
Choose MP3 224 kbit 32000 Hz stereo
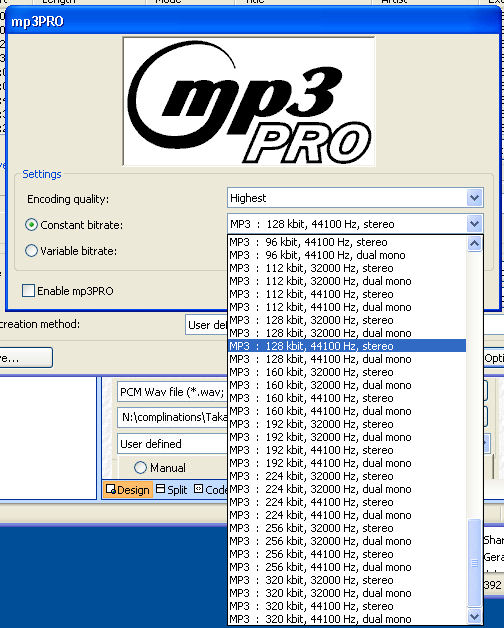click(347, 476)
